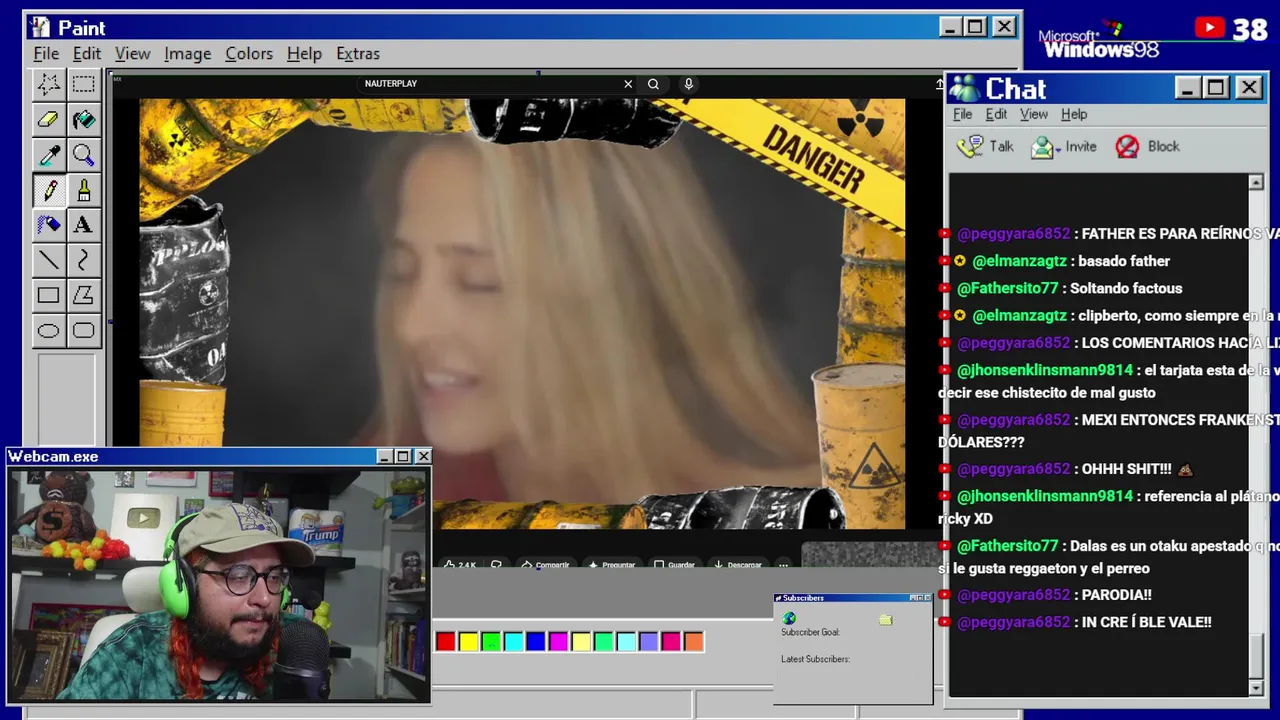Select the Ellipse shape tool
The height and width of the screenshot is (720, 1280).
pos(48,330)
